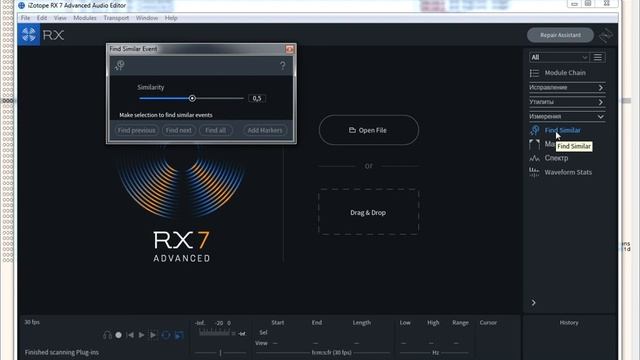Click the Find next button
The height and width of the screenshot is (360, 640).
[178, 130]
